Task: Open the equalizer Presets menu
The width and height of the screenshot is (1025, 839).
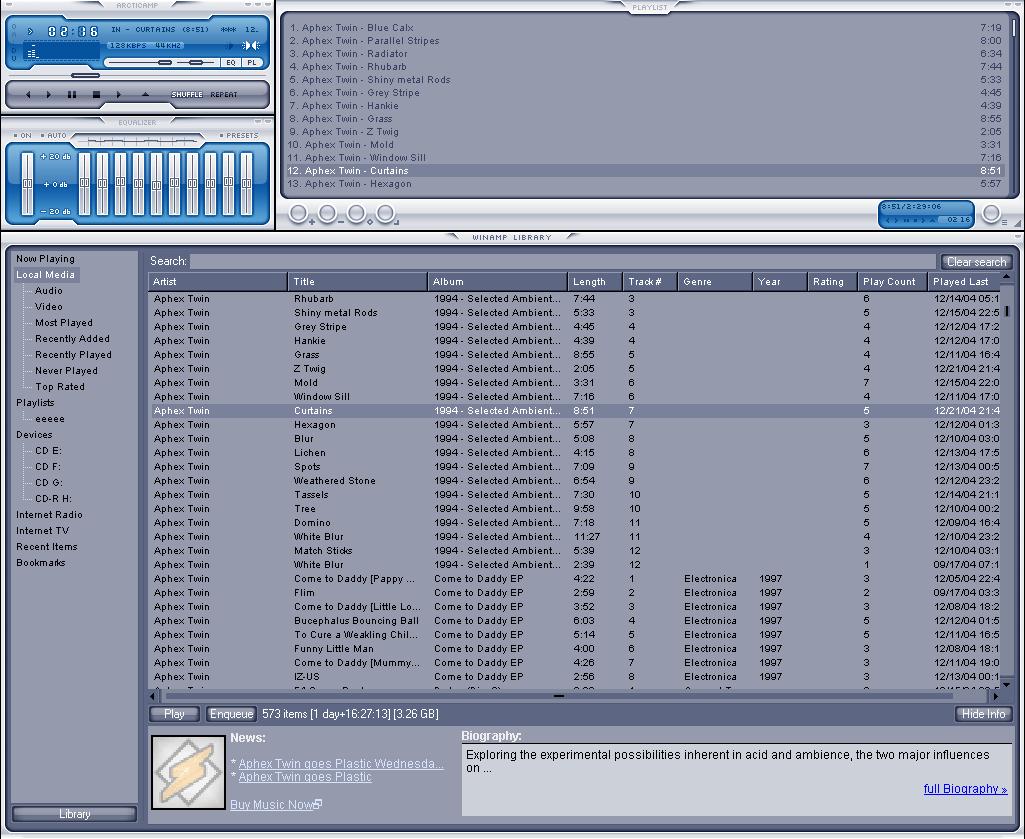Action: 241,135
